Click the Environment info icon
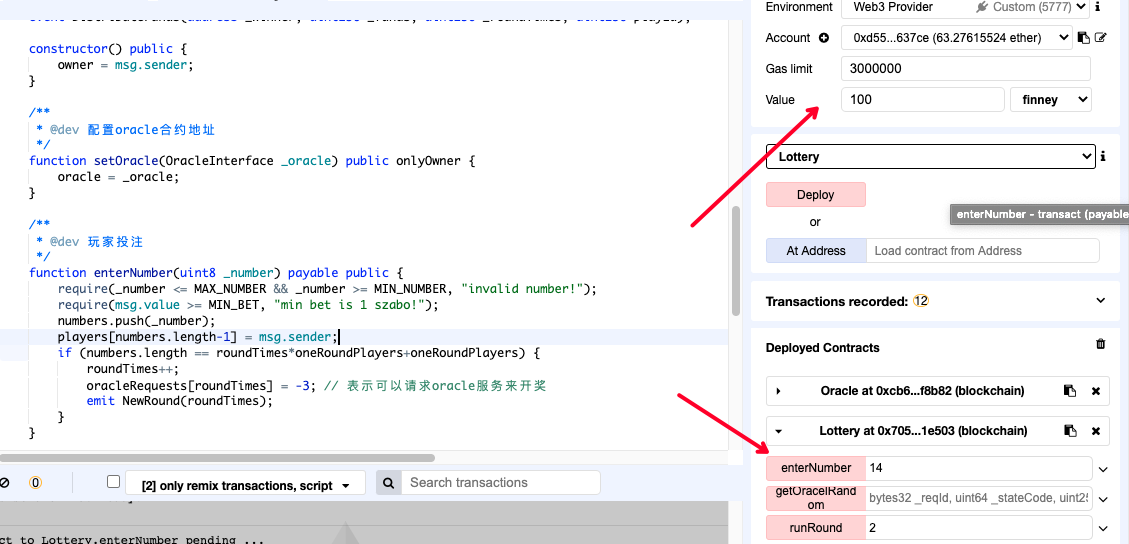Image resolution: width=1129 pixels, height=544 pixels. point(1097,6)
